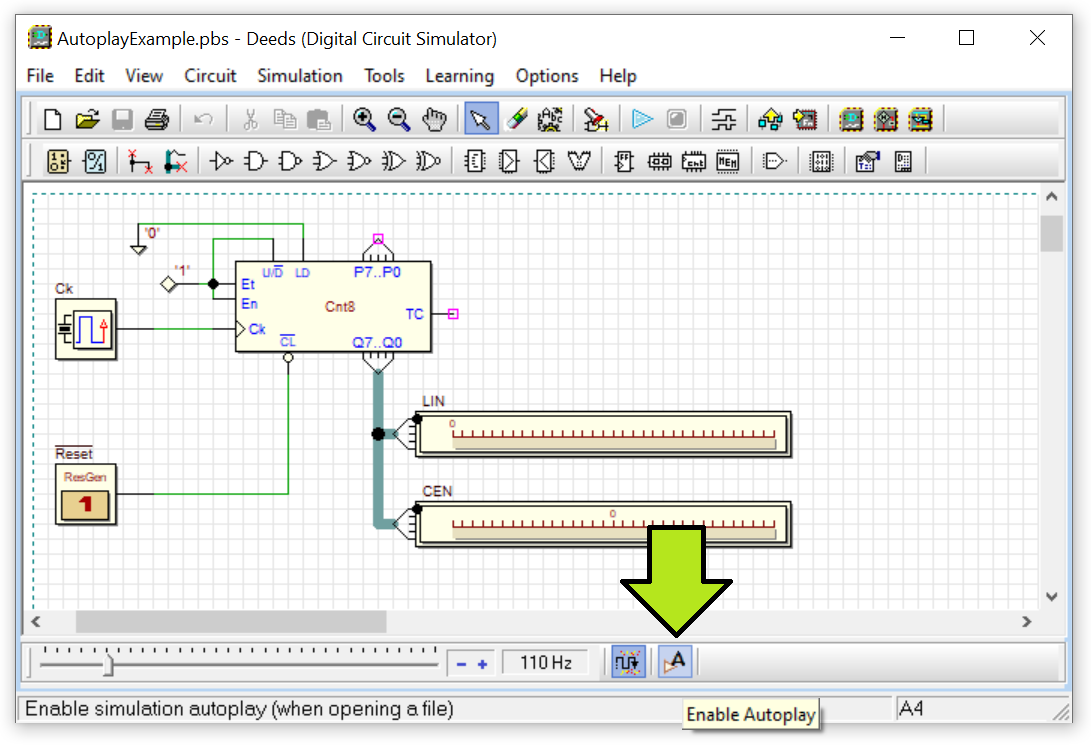Select the LIN bar display component

coord(603,434)
